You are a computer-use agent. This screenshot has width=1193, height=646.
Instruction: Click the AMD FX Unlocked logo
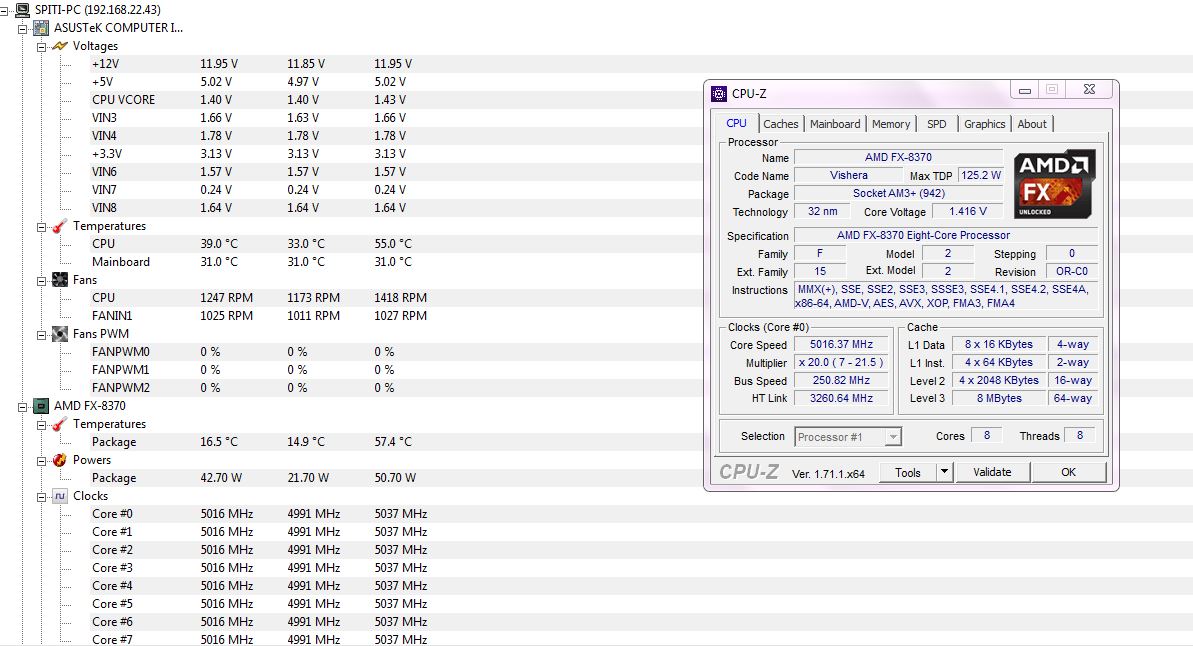coord(1055,185)
